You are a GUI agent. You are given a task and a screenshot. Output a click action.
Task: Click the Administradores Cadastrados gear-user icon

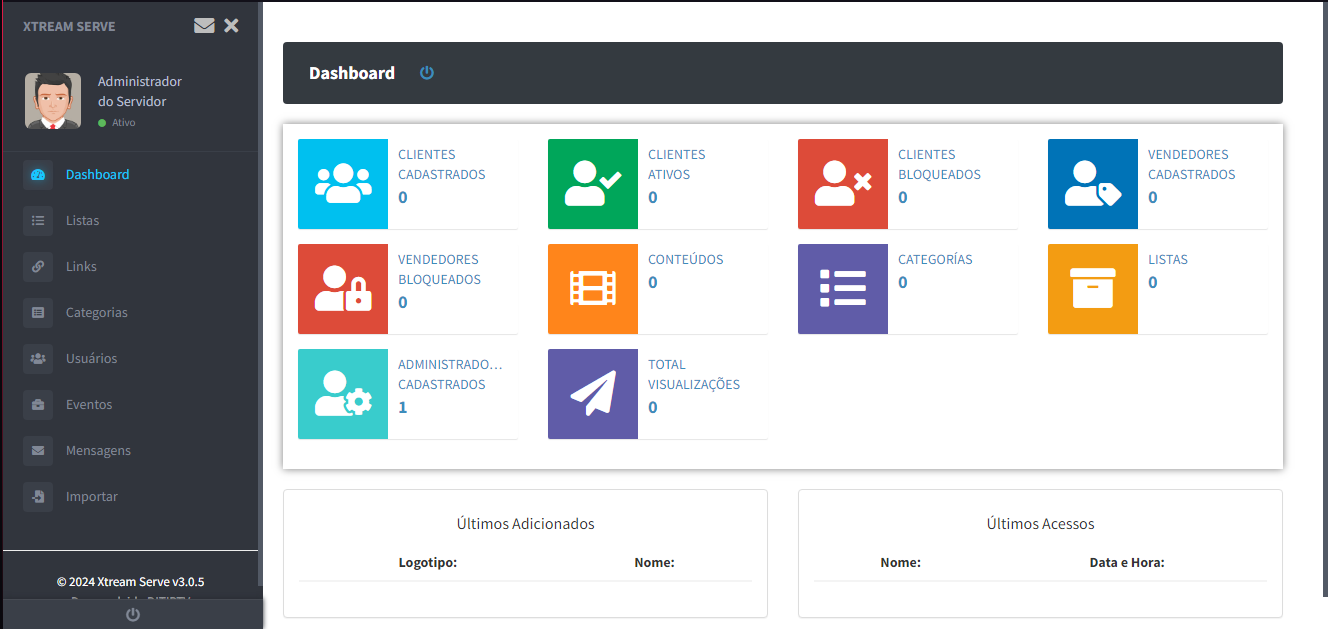(x=343, y=394)
